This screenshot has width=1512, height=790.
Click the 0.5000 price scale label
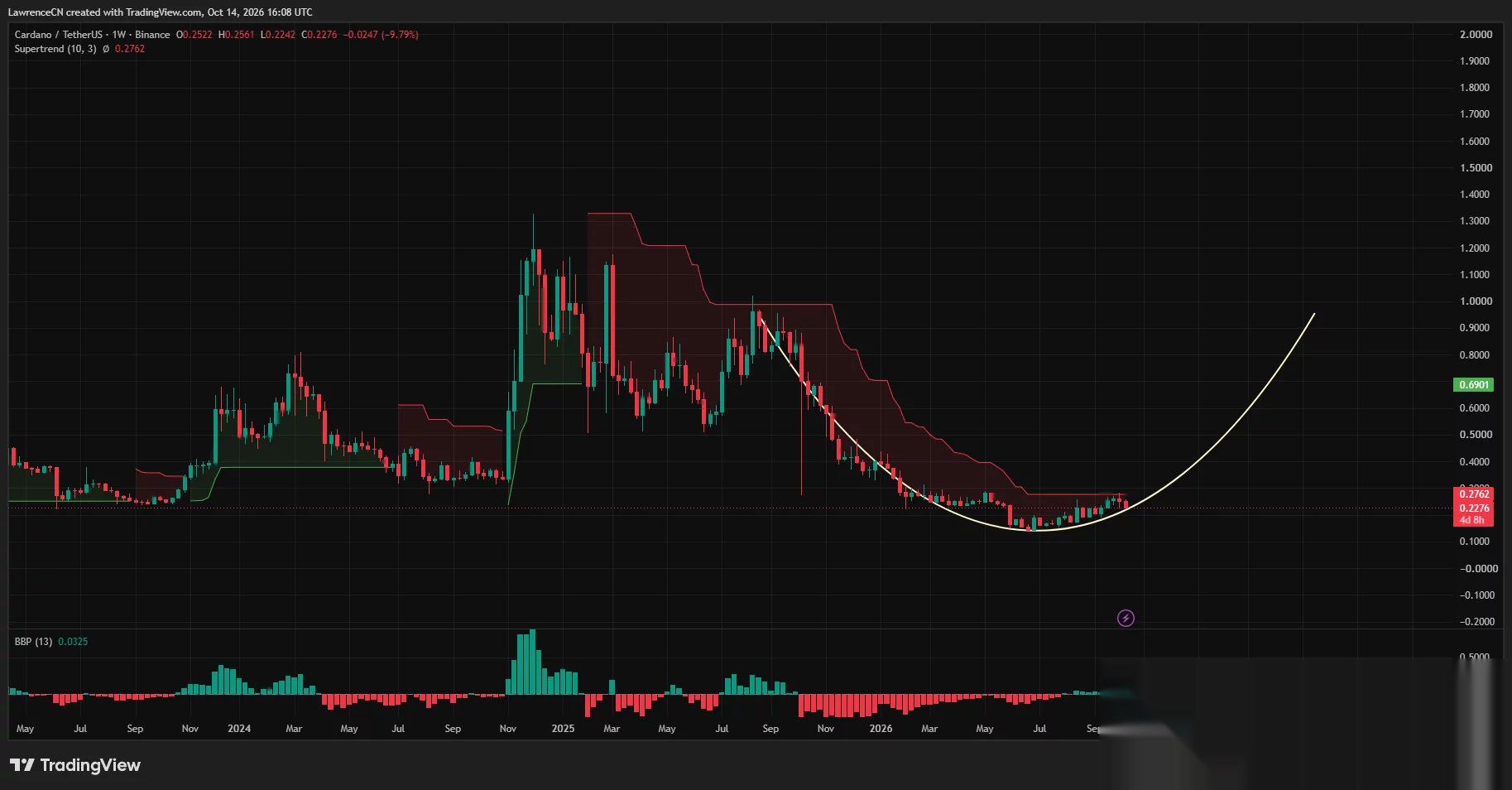tap(1476, 435)
